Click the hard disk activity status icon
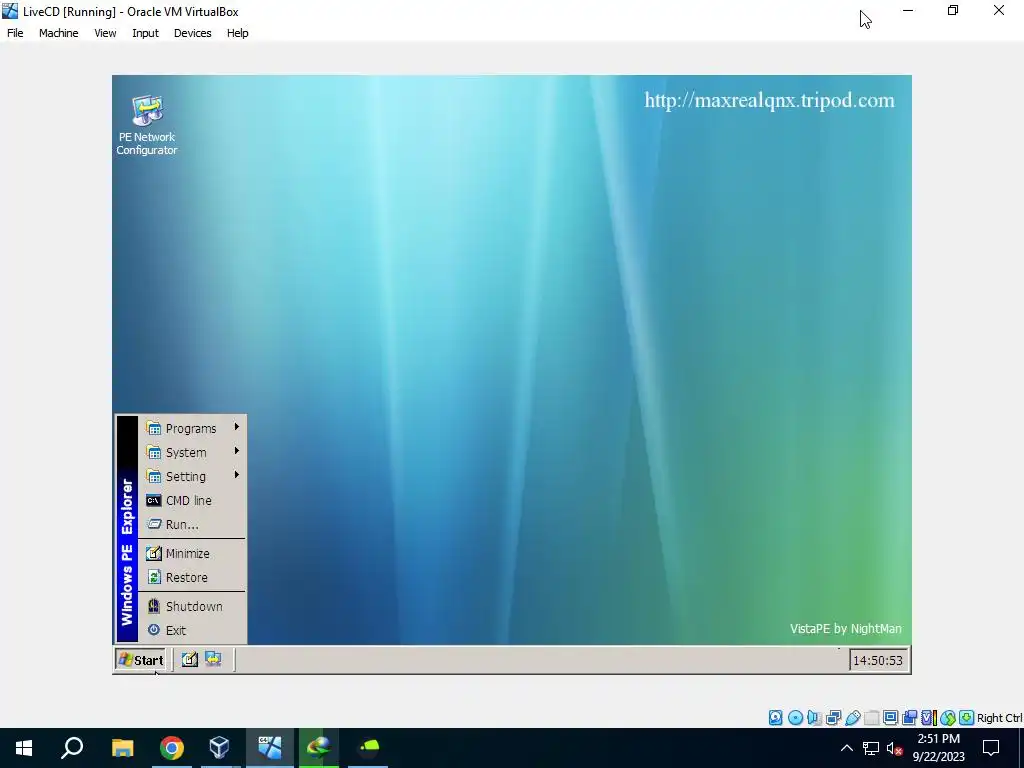The image size is (1024, 768). coord(775,718)
